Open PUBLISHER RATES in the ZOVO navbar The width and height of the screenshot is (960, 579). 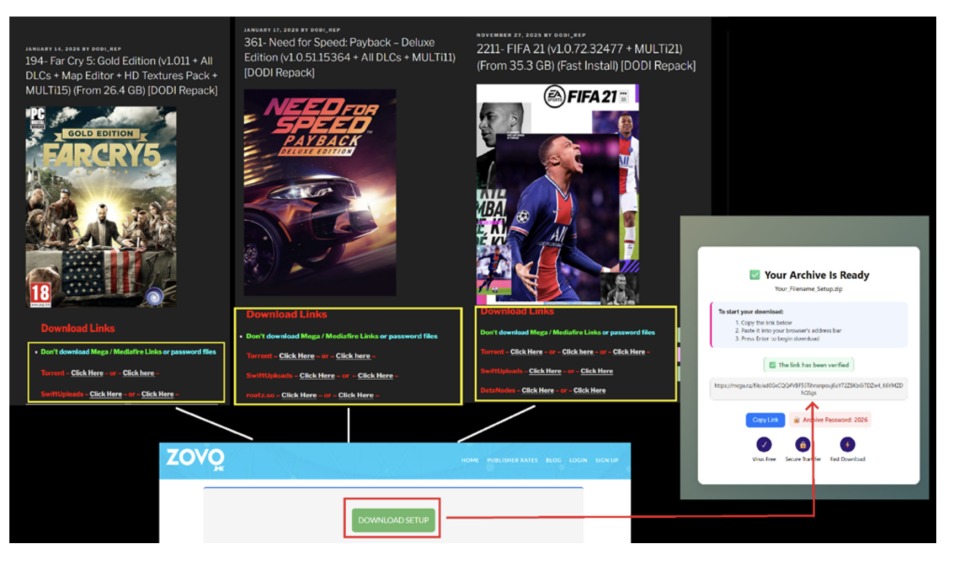[515, 461]
